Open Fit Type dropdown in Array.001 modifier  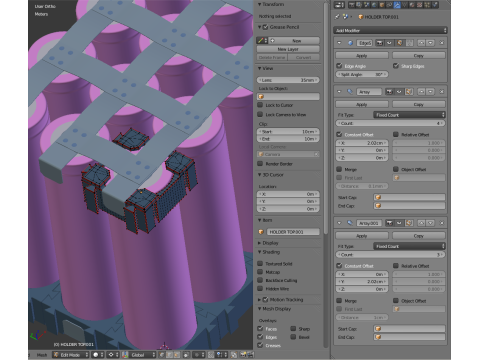pos(409,246)
